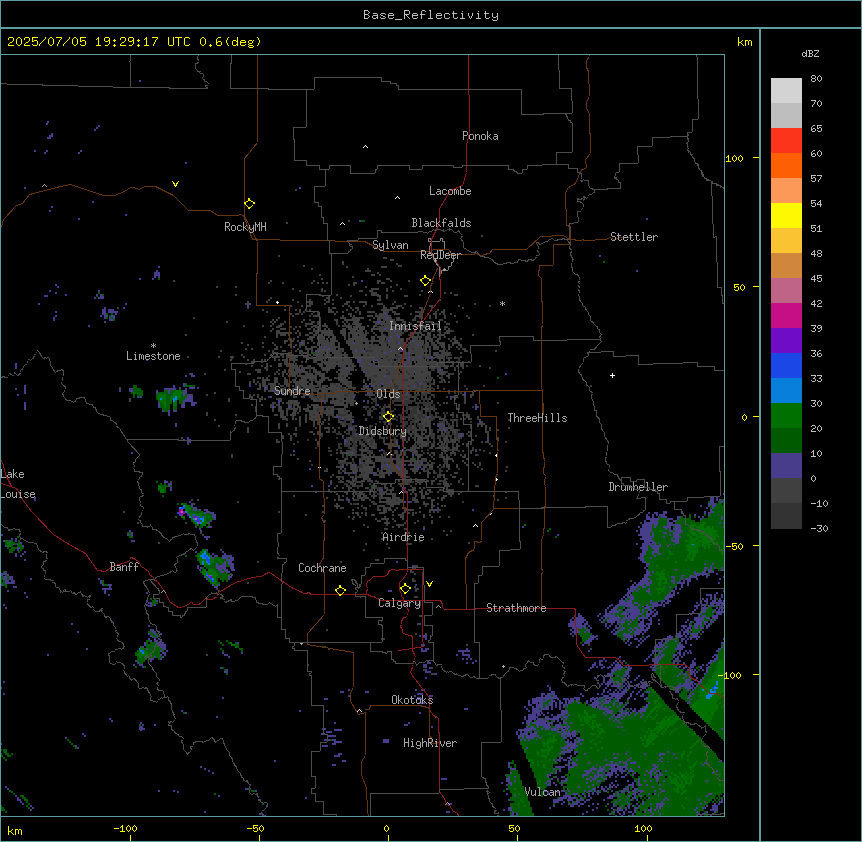The image size is (862, 842).
Task: Click the yellow diamond marker above Calgary label
Action: (x=405, y=589)
